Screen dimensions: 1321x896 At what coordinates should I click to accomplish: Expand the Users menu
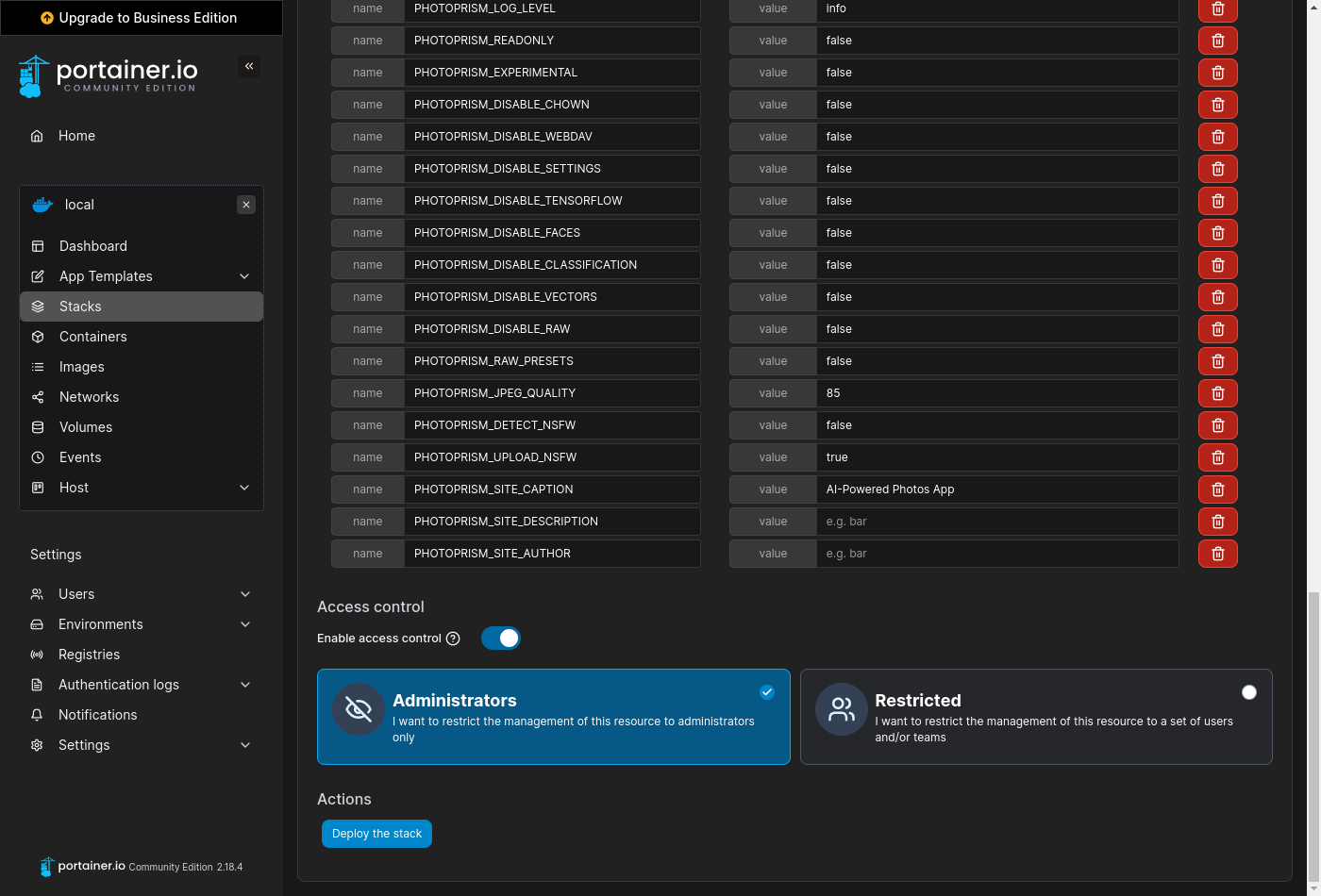pos(76,594)
